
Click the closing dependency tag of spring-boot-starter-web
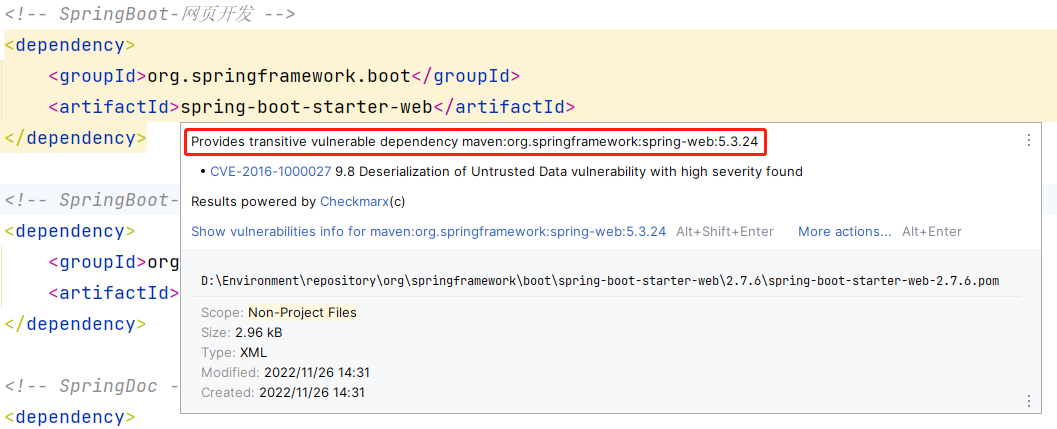(75, 138)
